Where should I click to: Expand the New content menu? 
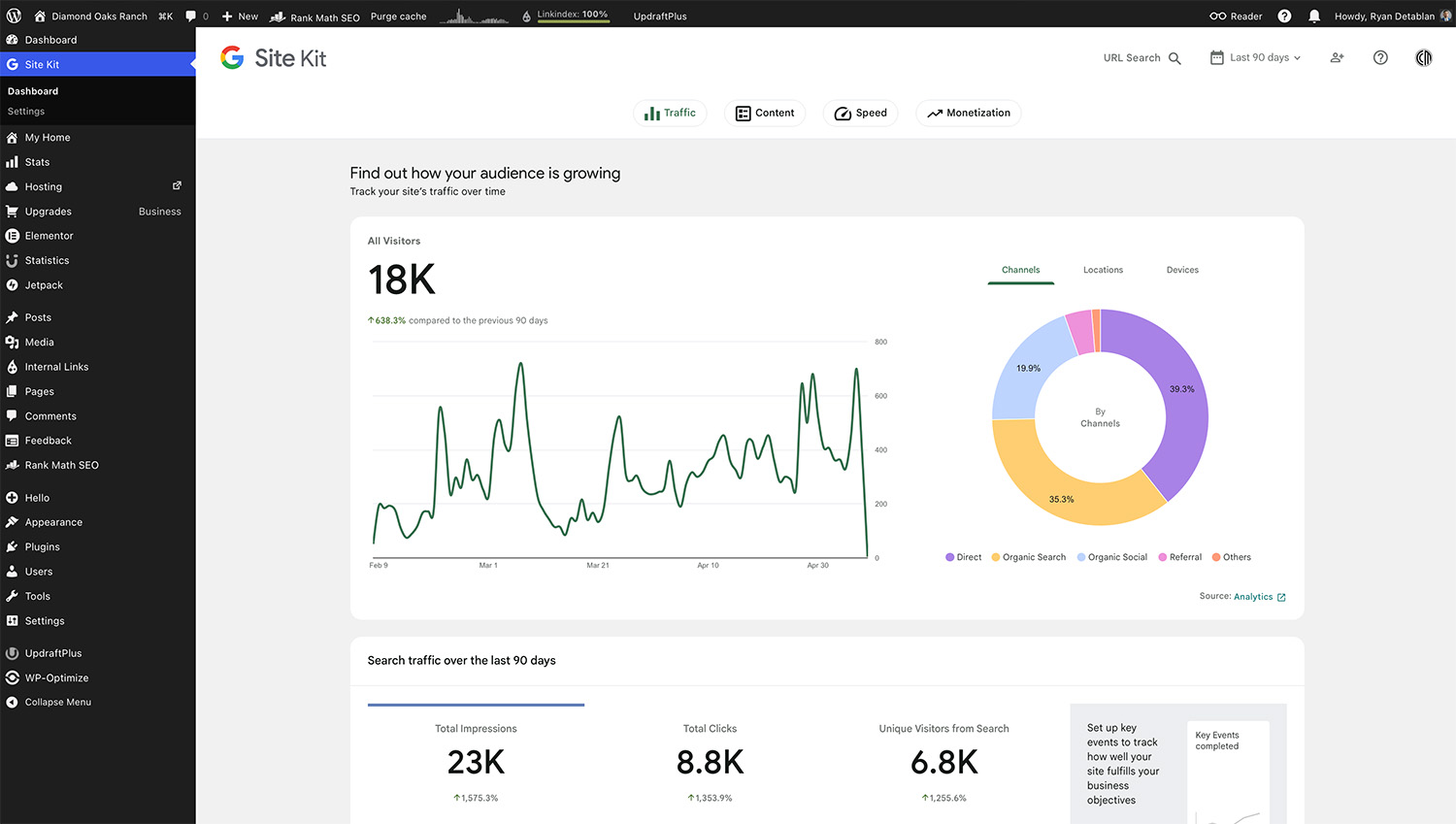[x=240, y=16]
